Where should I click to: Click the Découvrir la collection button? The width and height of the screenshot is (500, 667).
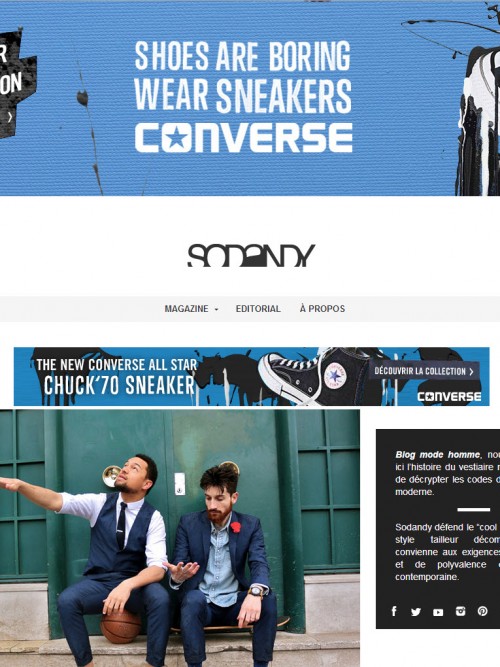click(424, 371)
